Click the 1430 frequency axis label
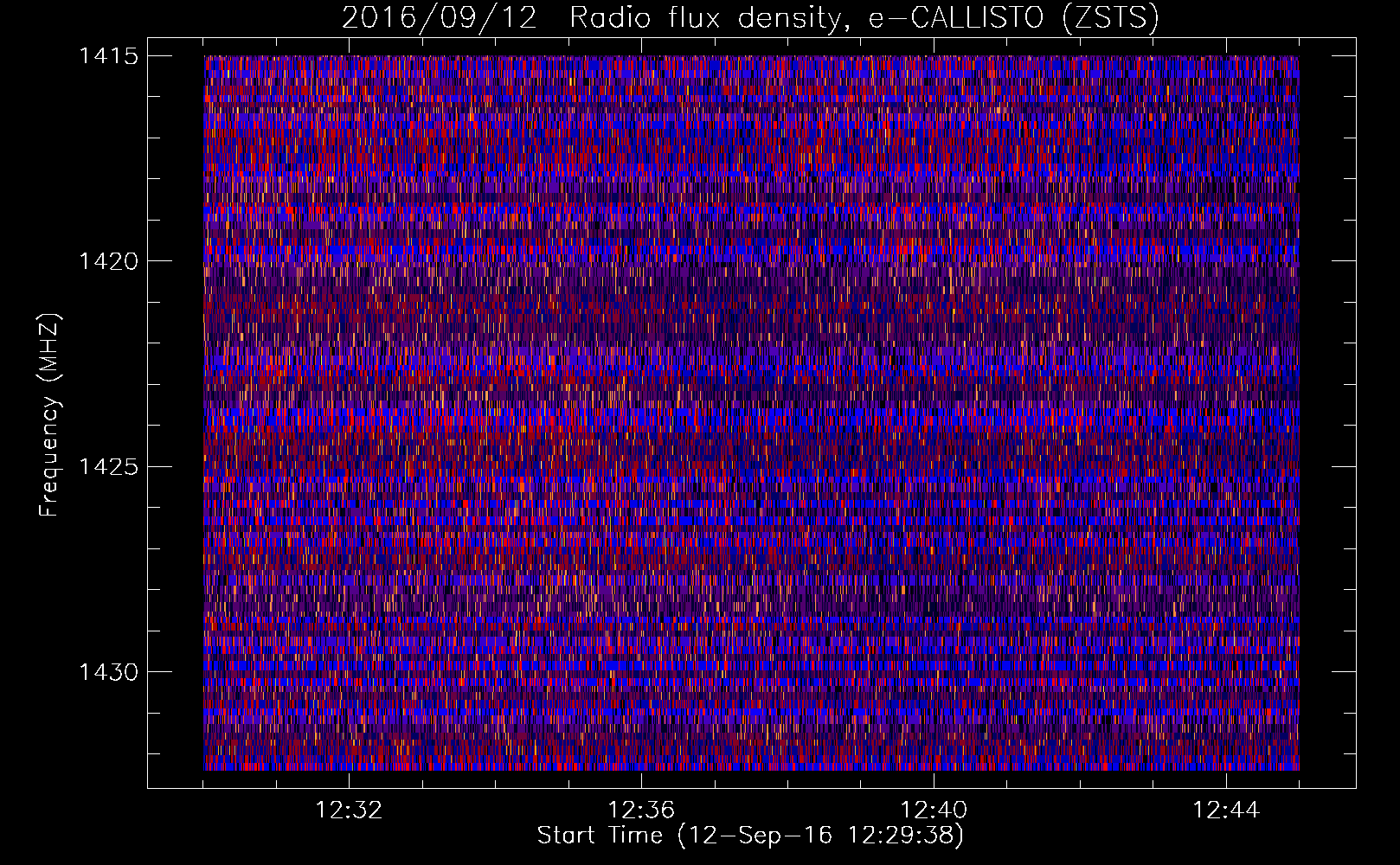The width and height of the screenshot is (1400, 865). pyautogui.click(x=108, y=672)
